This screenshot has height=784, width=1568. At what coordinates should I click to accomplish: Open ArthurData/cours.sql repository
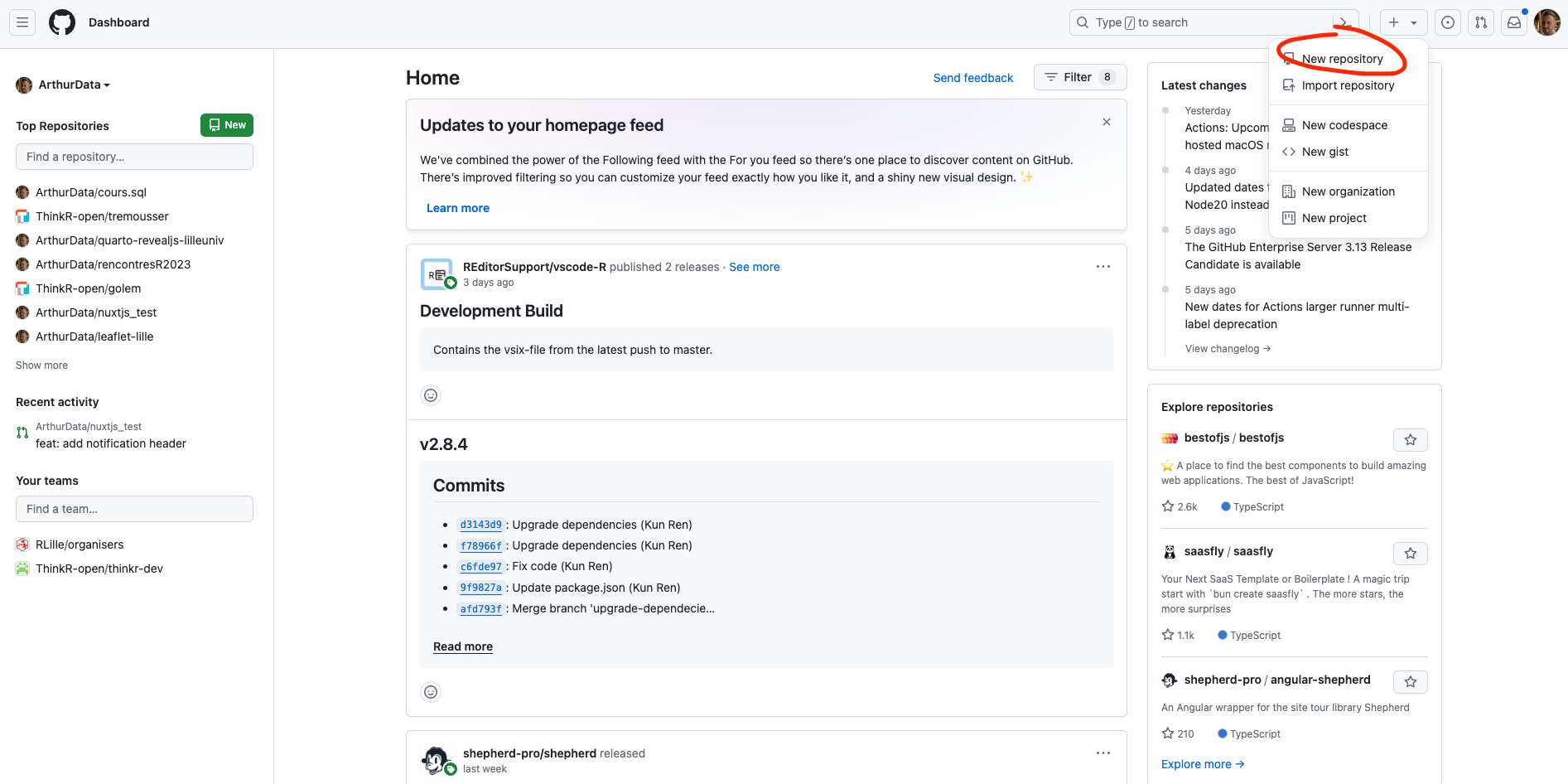[91, 192]
